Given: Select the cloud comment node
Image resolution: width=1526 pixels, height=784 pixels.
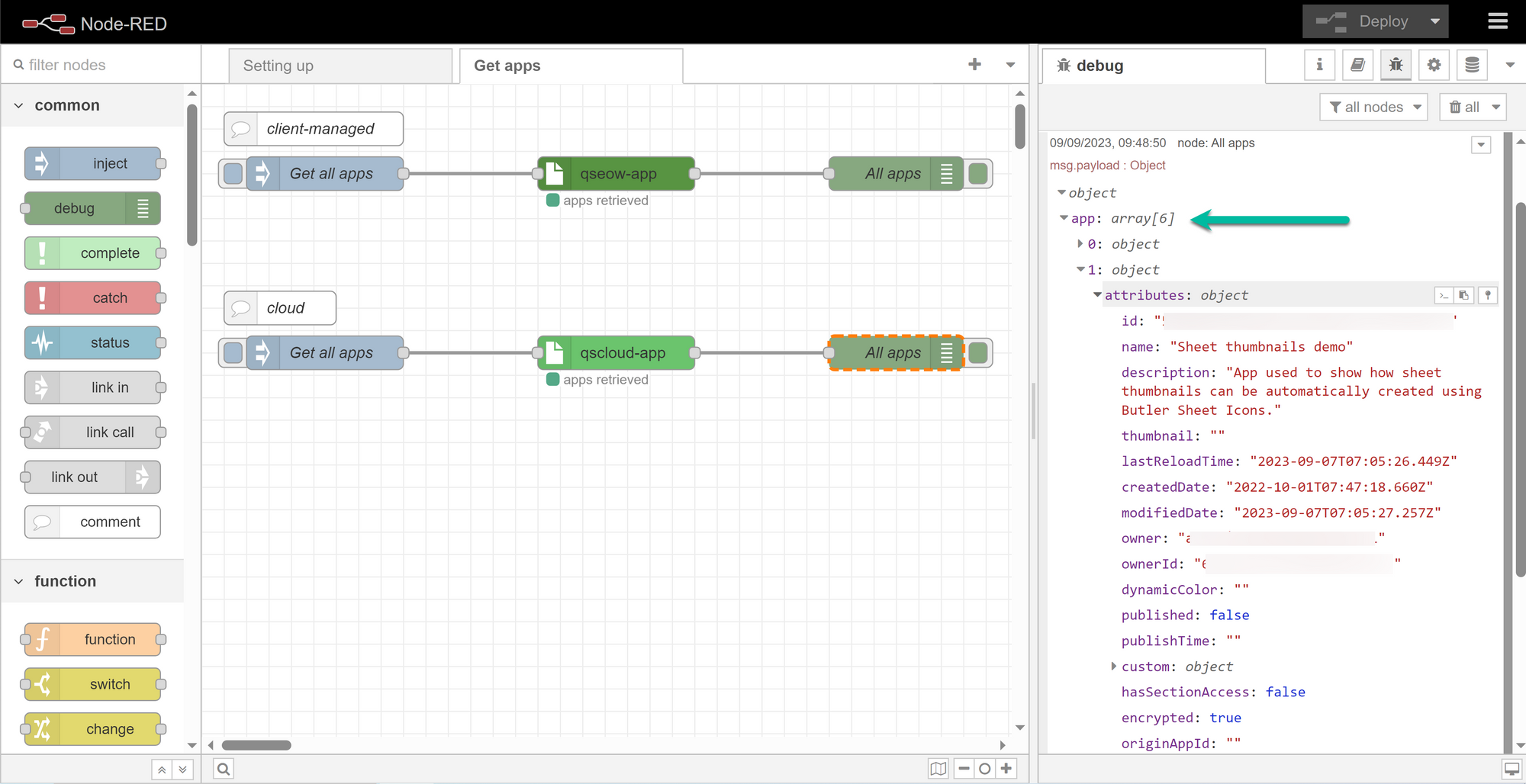Looking at the screenshot, I should point(280,308).
